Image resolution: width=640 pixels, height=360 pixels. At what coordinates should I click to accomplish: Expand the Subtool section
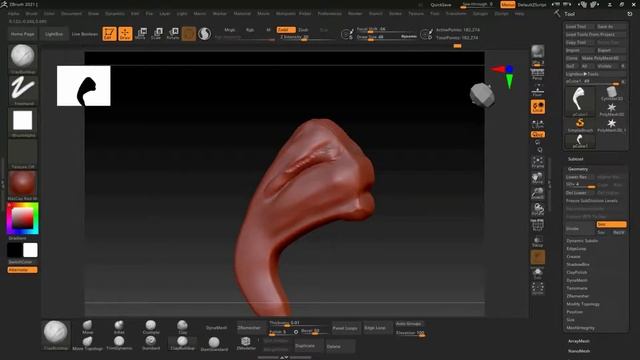[x=576, y=159]
